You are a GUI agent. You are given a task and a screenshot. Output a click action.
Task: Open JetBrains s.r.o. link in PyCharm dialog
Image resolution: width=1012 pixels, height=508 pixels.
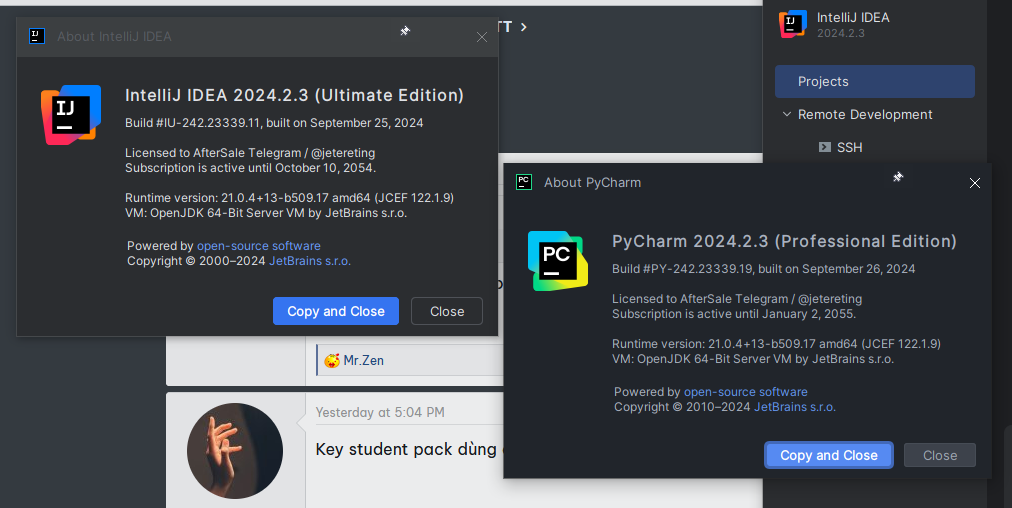pos(794,407)
